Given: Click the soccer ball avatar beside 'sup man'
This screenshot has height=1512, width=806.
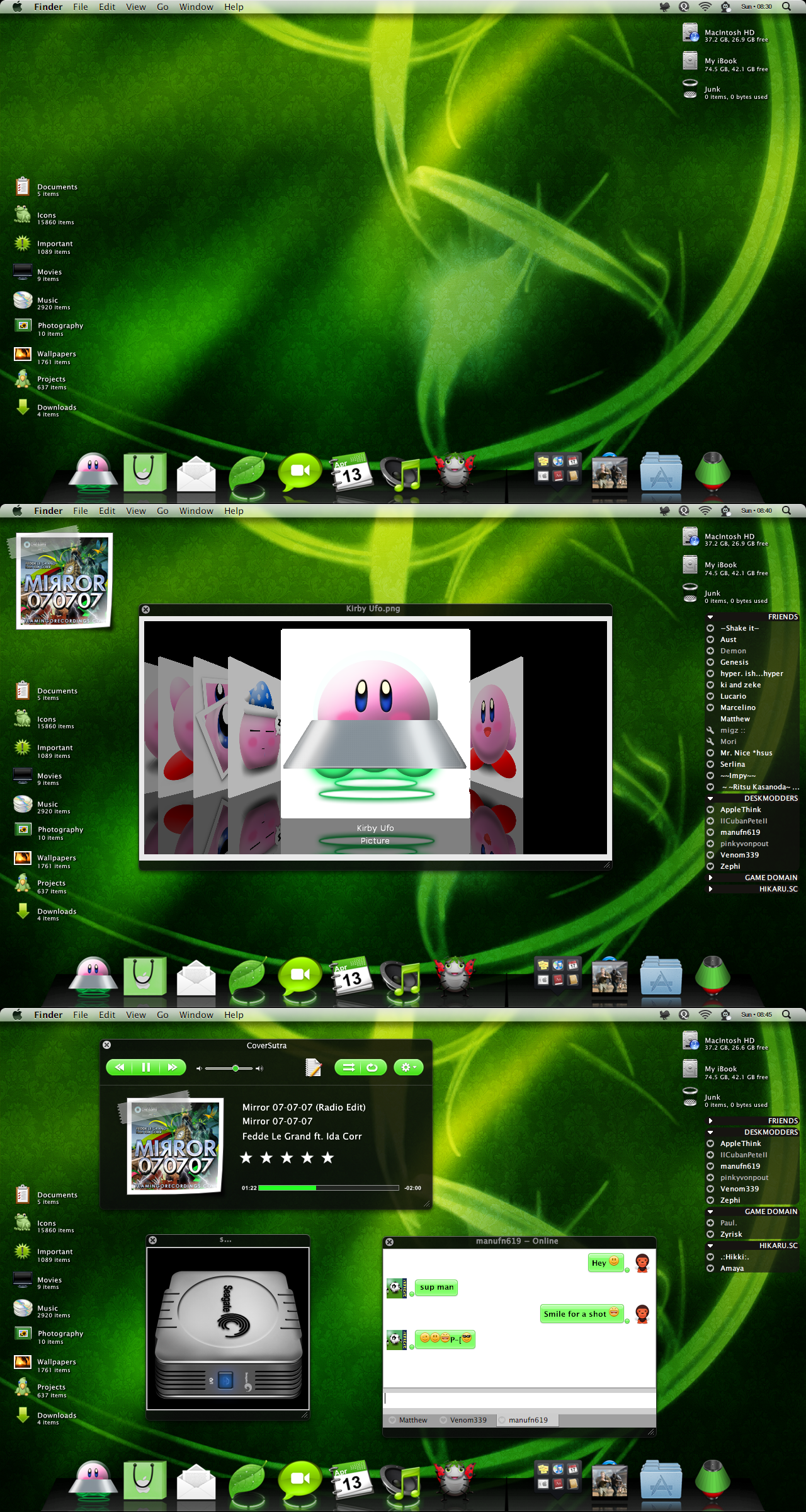Looking at the screenshot, I should point(397,1288).
